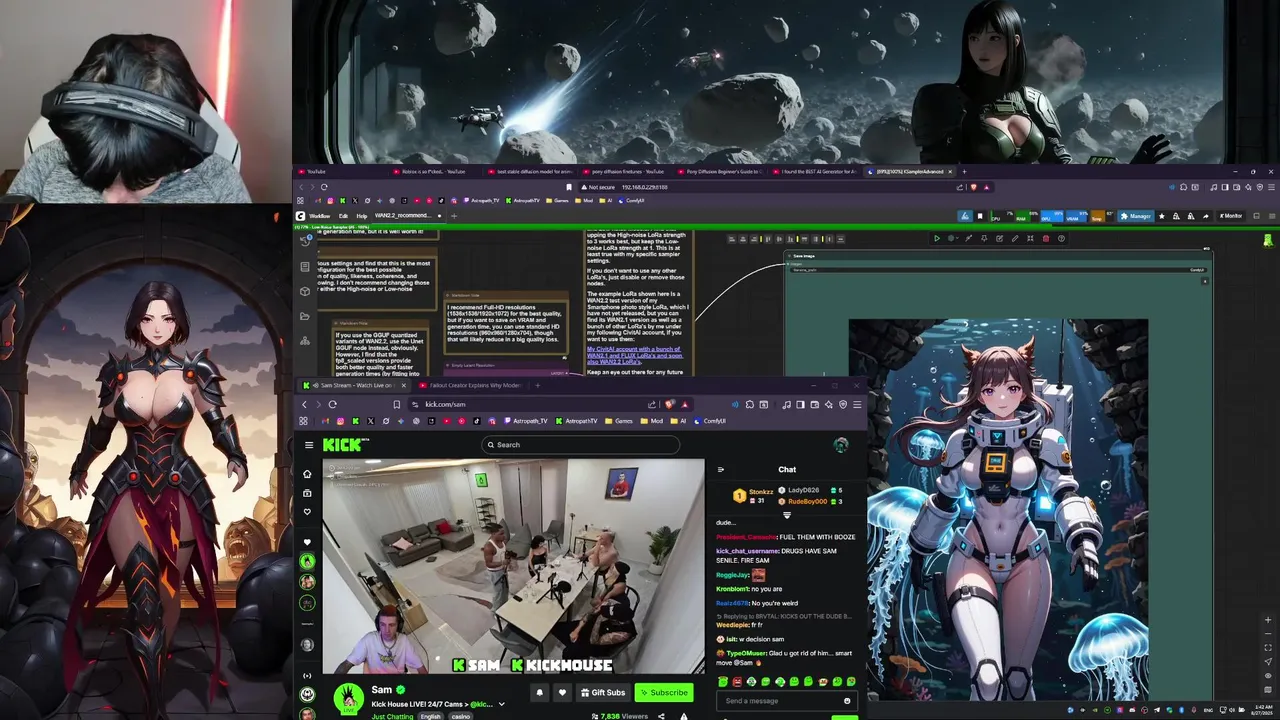Image resolution: width=1280 pixels, height=720 pixels.
Task: Click the Send a message box
Action: (787, 701)
